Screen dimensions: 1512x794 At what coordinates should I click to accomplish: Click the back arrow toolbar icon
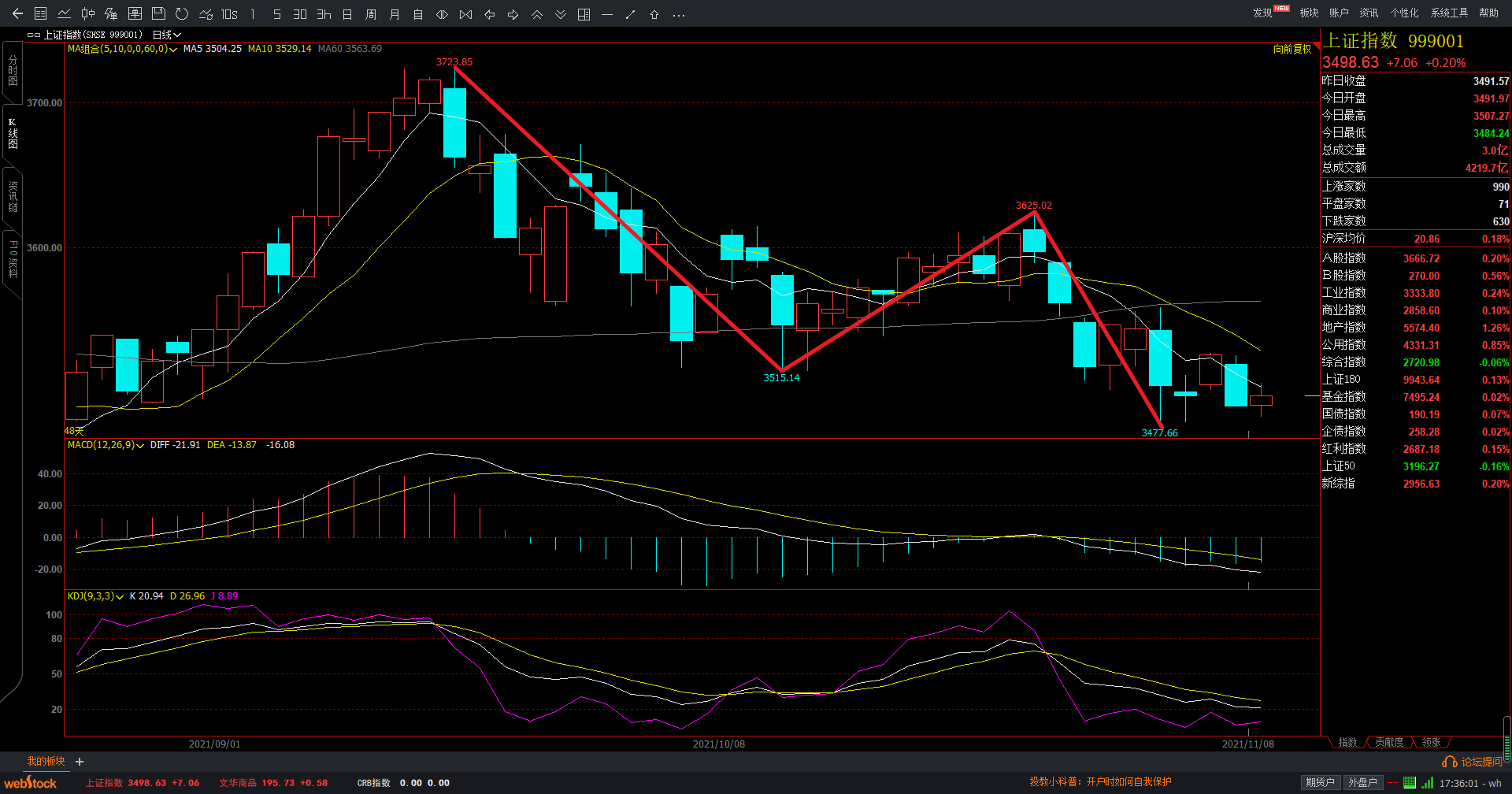(x=17, y=14)
